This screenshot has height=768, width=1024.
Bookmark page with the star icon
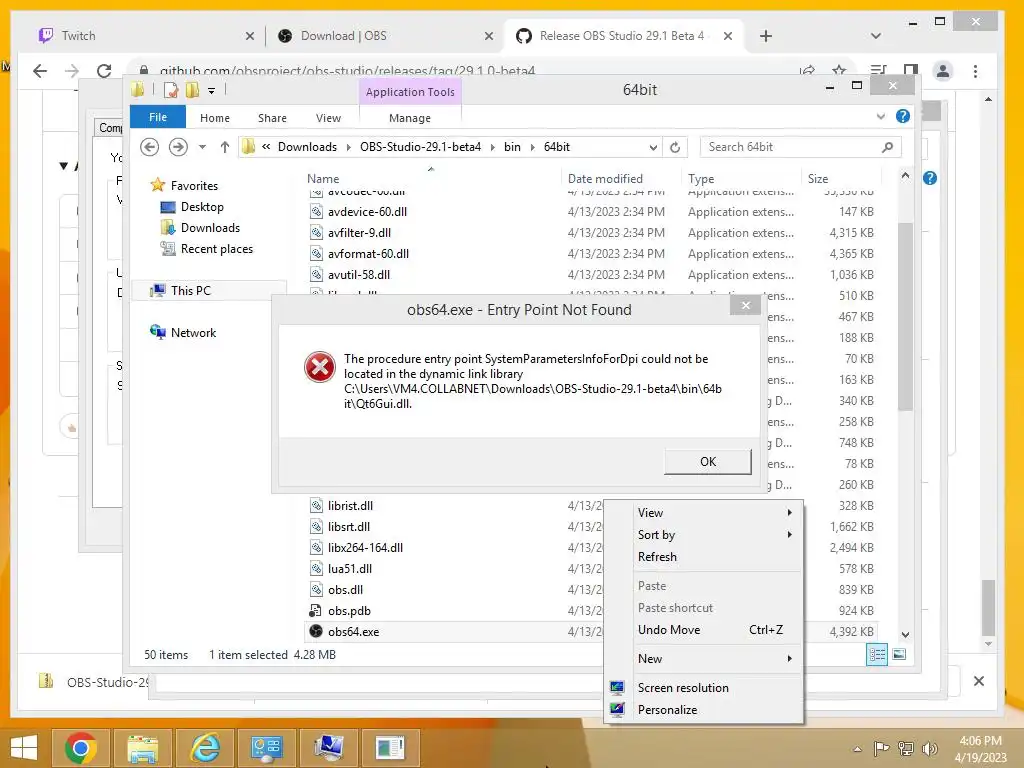(839, 70)
